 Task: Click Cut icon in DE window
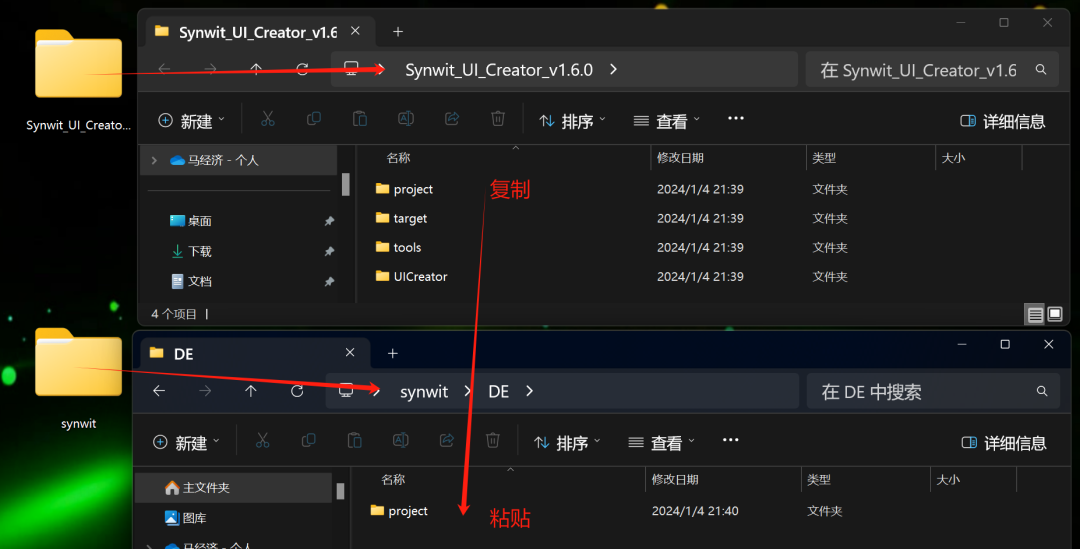(262, 441)
